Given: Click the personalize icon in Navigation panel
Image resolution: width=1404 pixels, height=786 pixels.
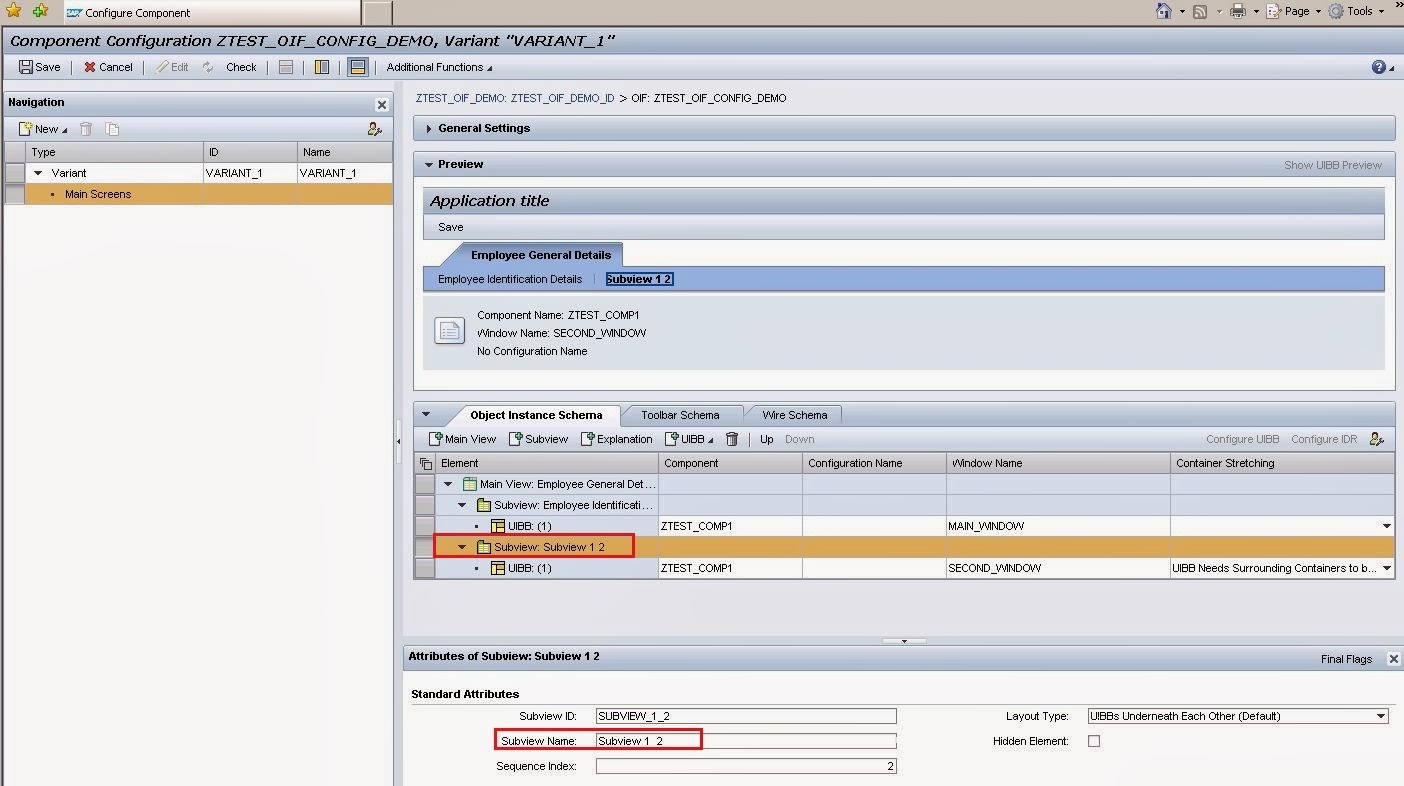Looking at the screenshot, I should point(374,129).
